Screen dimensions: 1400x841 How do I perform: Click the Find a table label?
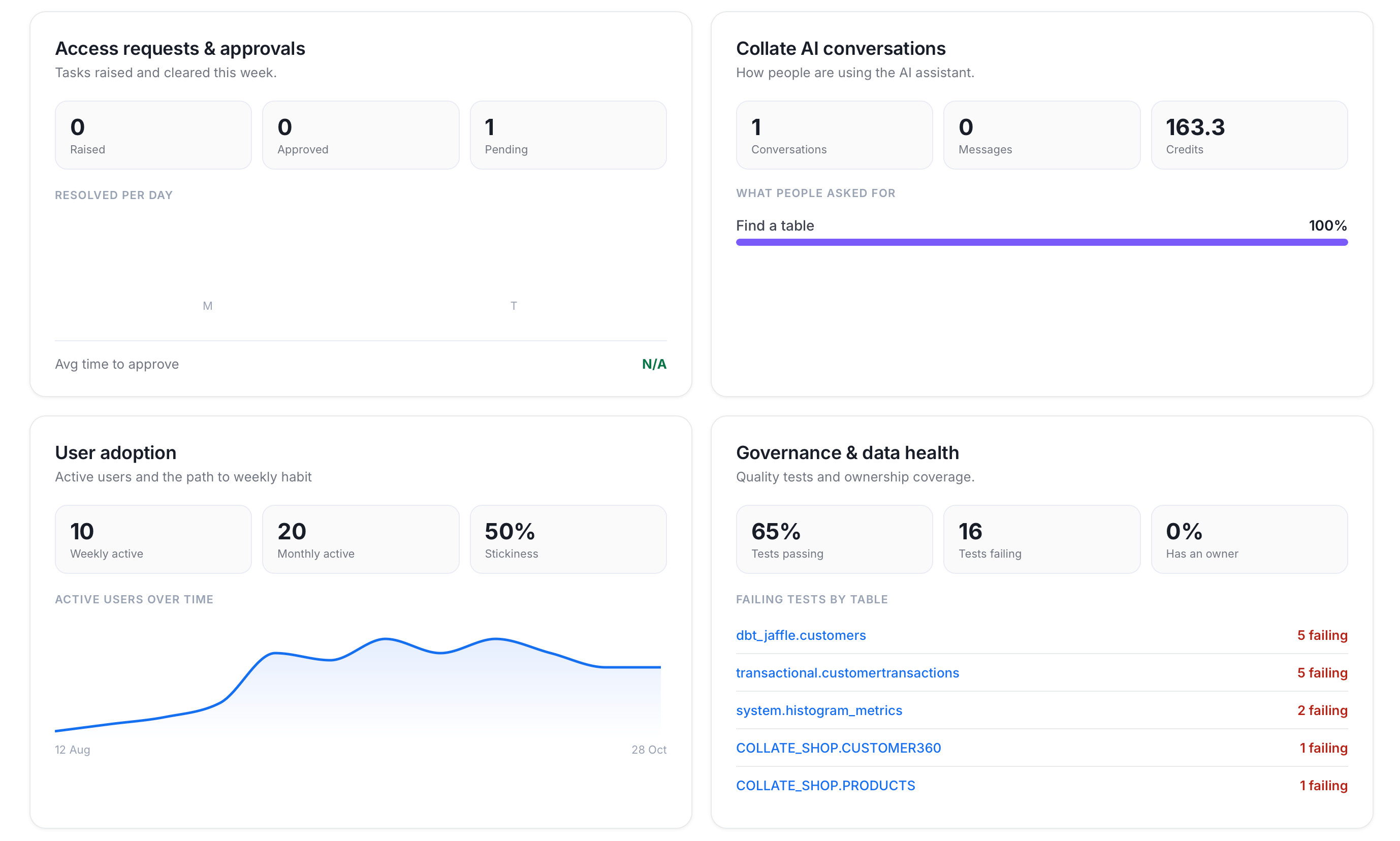tap(775, 225)
